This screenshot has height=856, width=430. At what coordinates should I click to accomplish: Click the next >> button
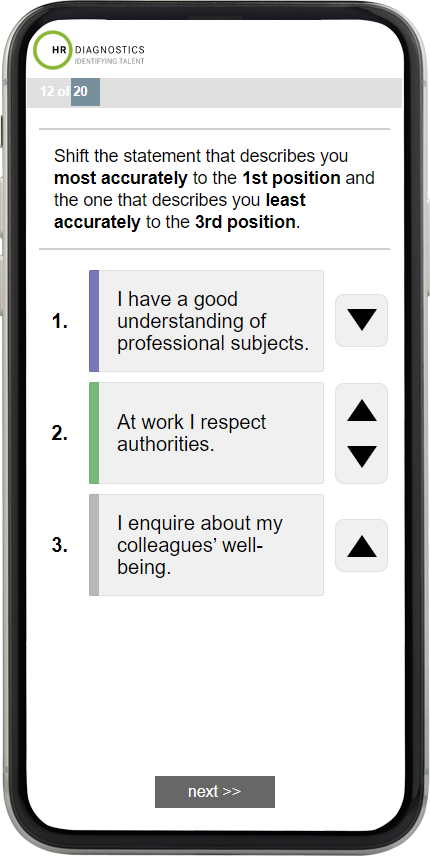point(214,792)
